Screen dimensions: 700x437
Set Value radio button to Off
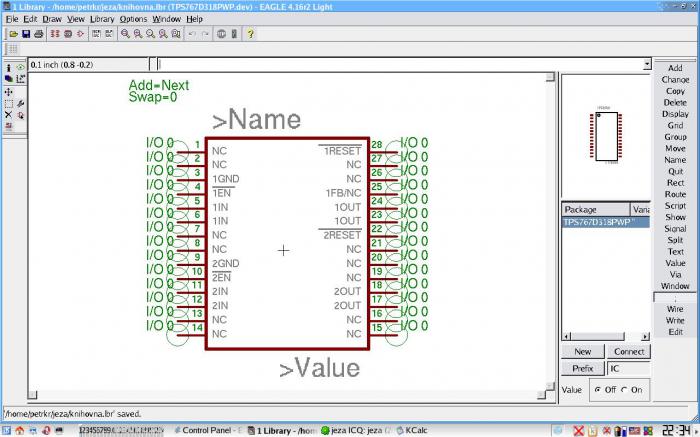point(598,390)
